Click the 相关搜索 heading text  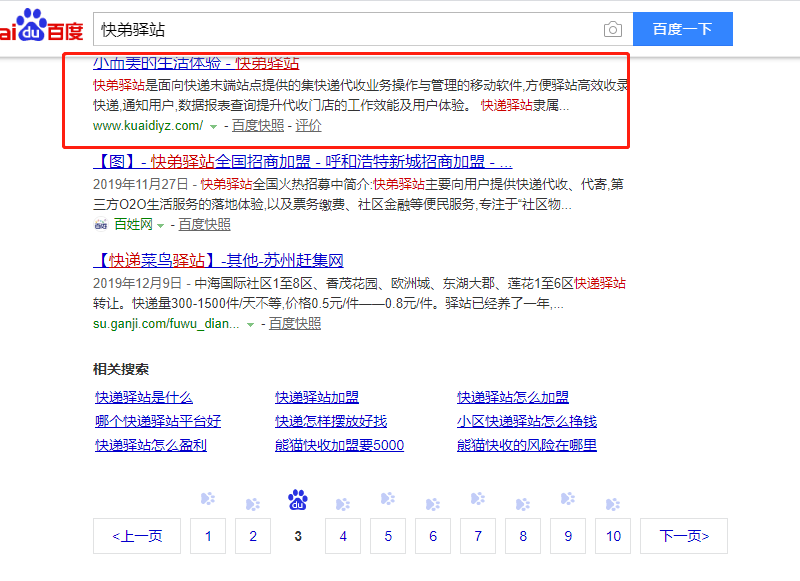121,369
